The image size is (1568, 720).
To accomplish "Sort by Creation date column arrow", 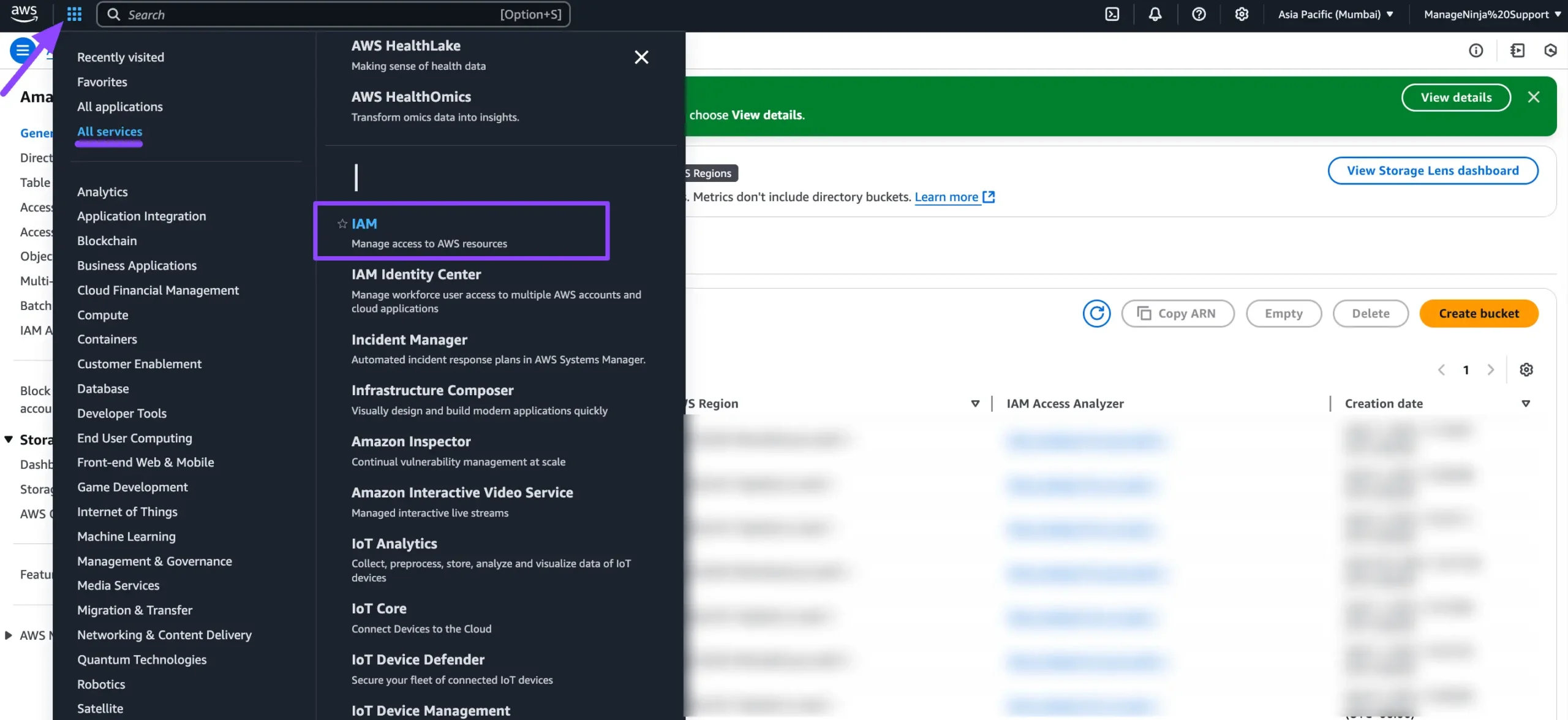I will (x=1526, y=403).
